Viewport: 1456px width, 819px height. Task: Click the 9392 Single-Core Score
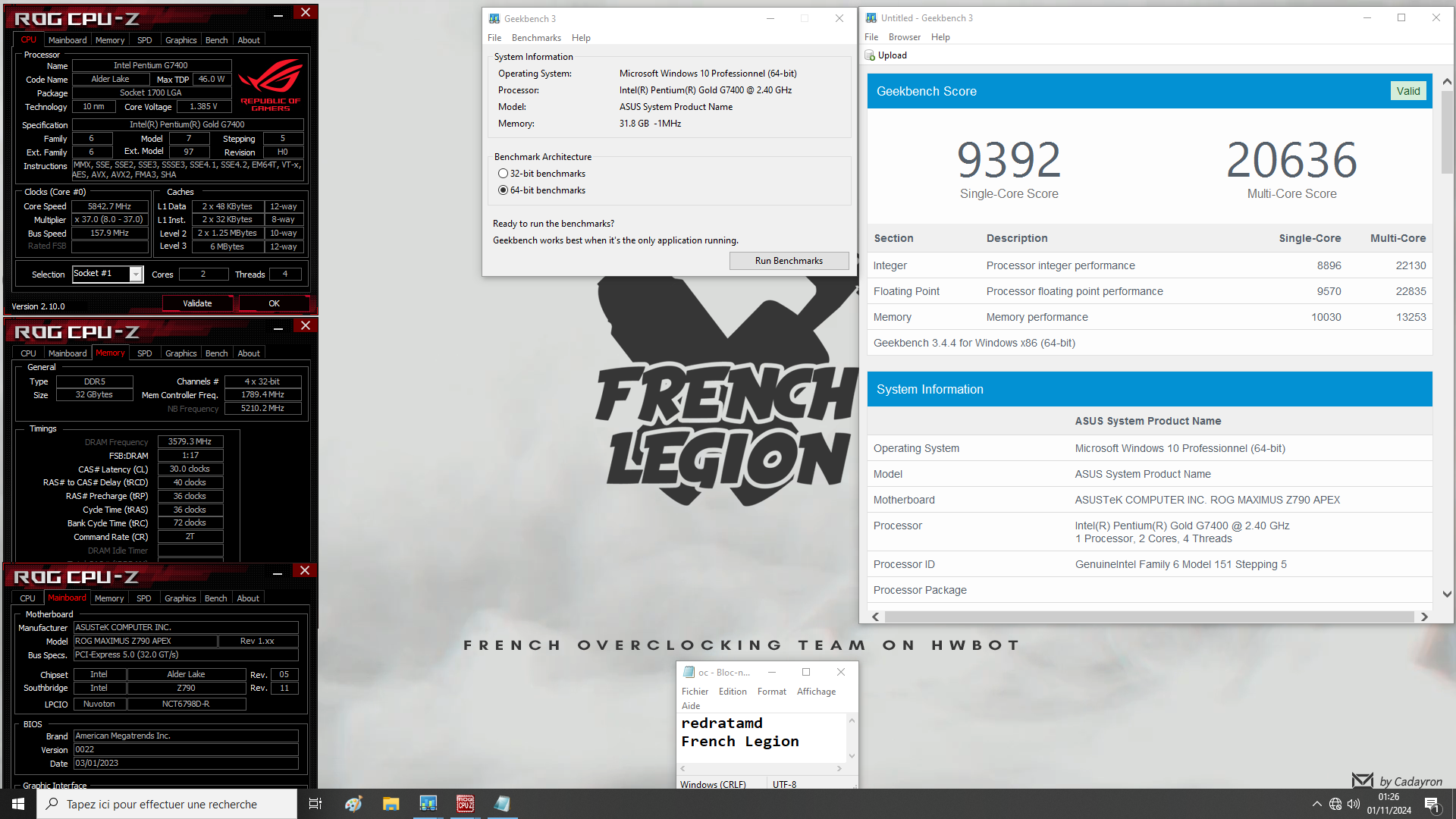pyautogui.click(x=1009, y=161)
